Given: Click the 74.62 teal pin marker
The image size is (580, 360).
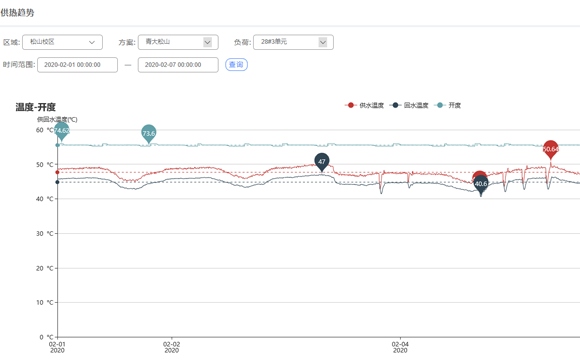Looking at the screenshot, I should (61, 131).
